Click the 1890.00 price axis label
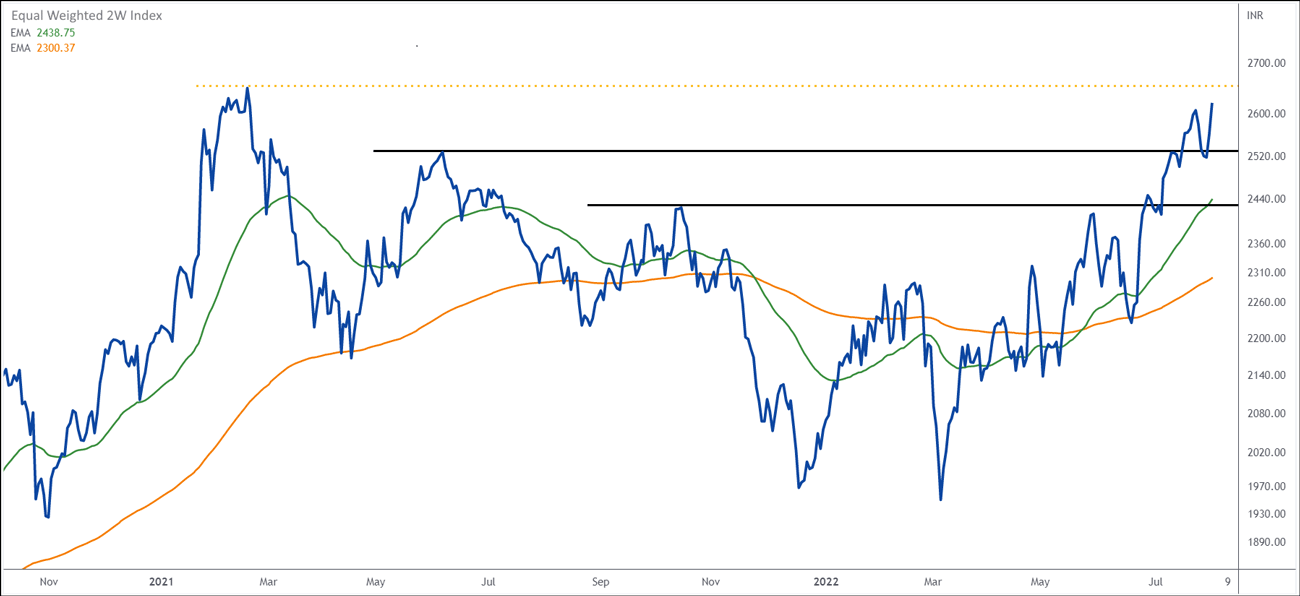Viewport: 1300px width, 596px height. pos(1265,543)
